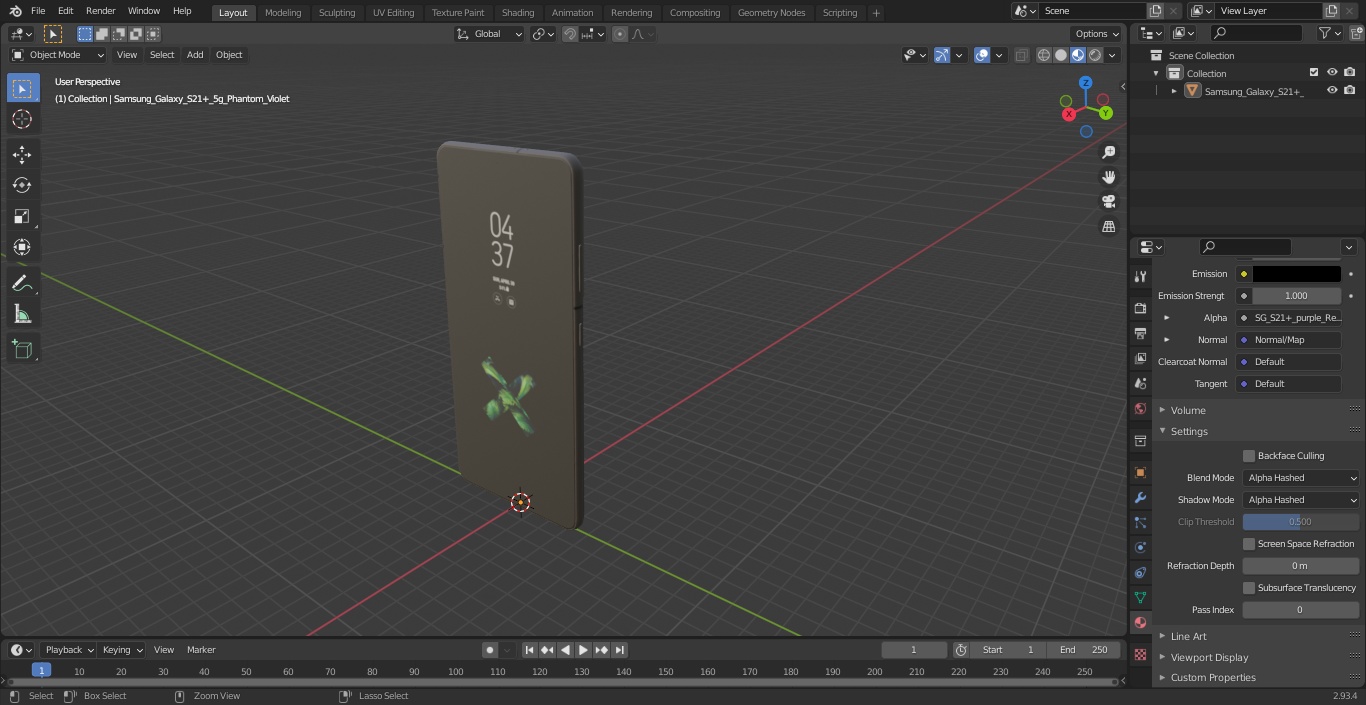Open the Material properties tab
The height and width of the screenshot is (705, 1366).
[x=1140, y=622]
